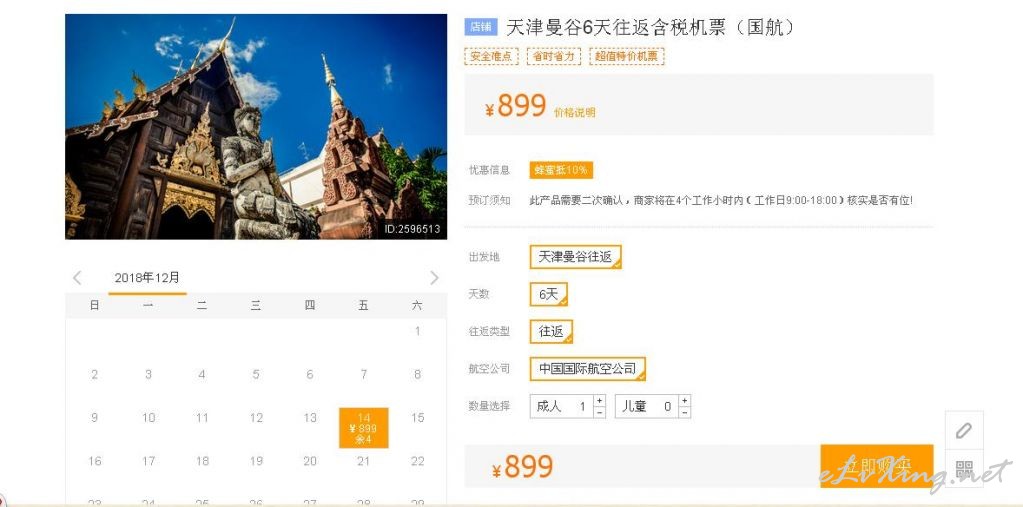Open the pencil feedback icon

click(964, 430)
